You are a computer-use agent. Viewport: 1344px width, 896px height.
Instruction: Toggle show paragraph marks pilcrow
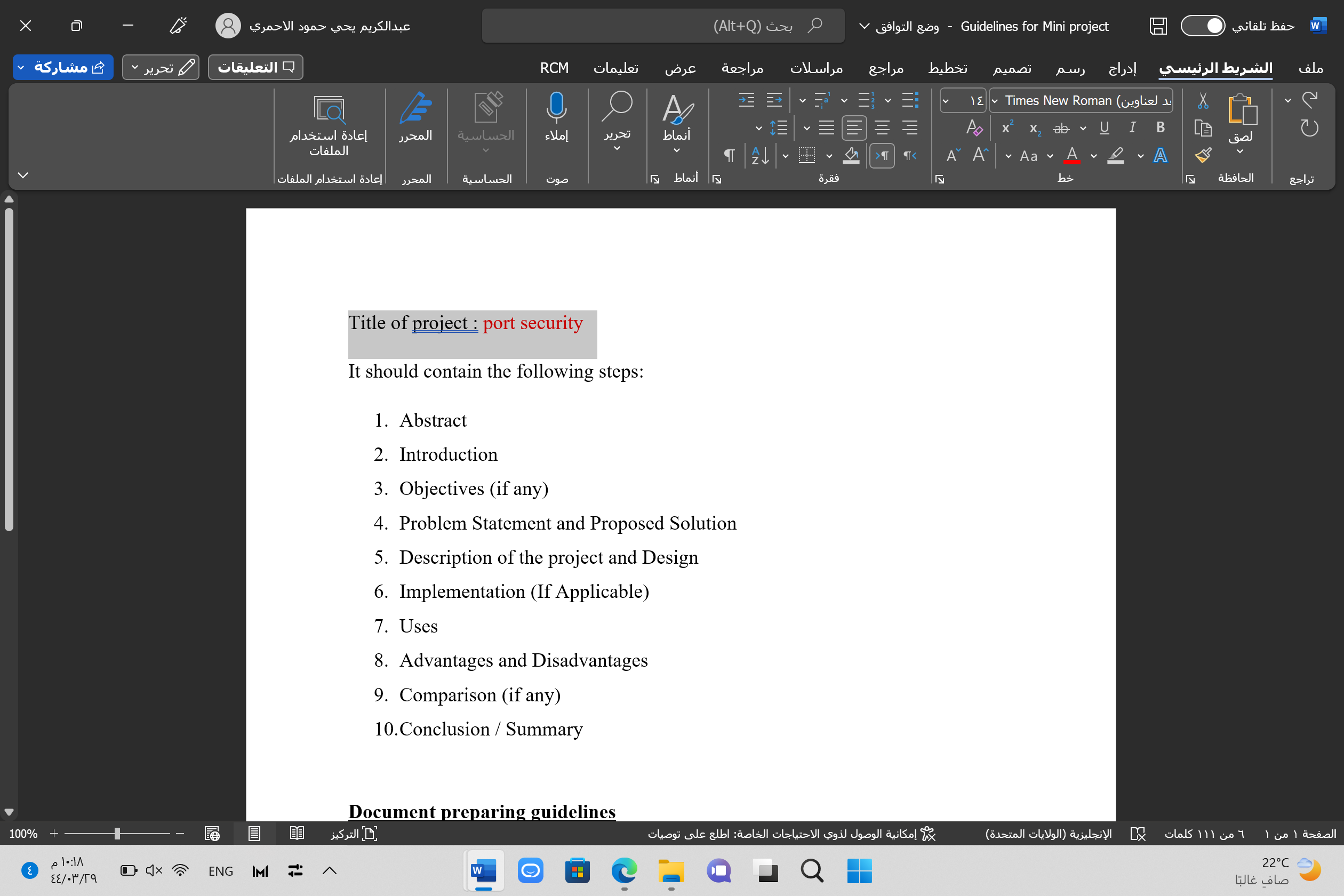click(729, 155)
